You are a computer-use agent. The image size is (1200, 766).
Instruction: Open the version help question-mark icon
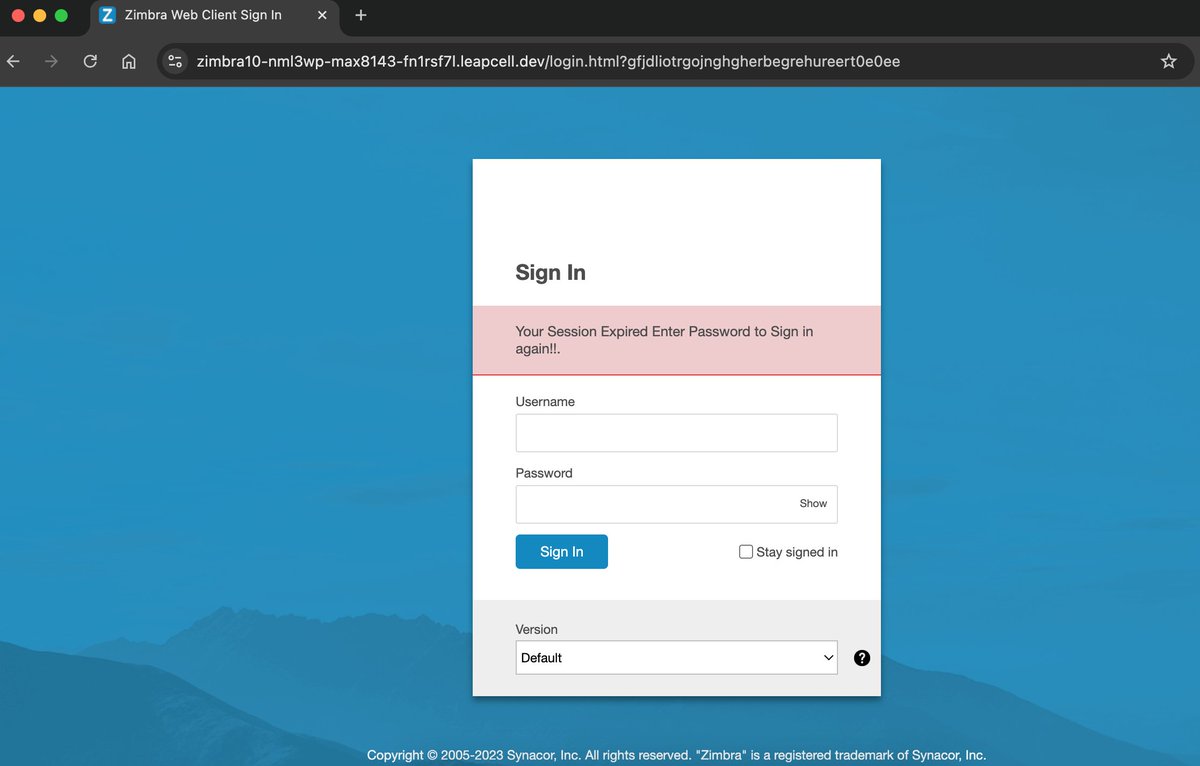[x=862, y=658]
